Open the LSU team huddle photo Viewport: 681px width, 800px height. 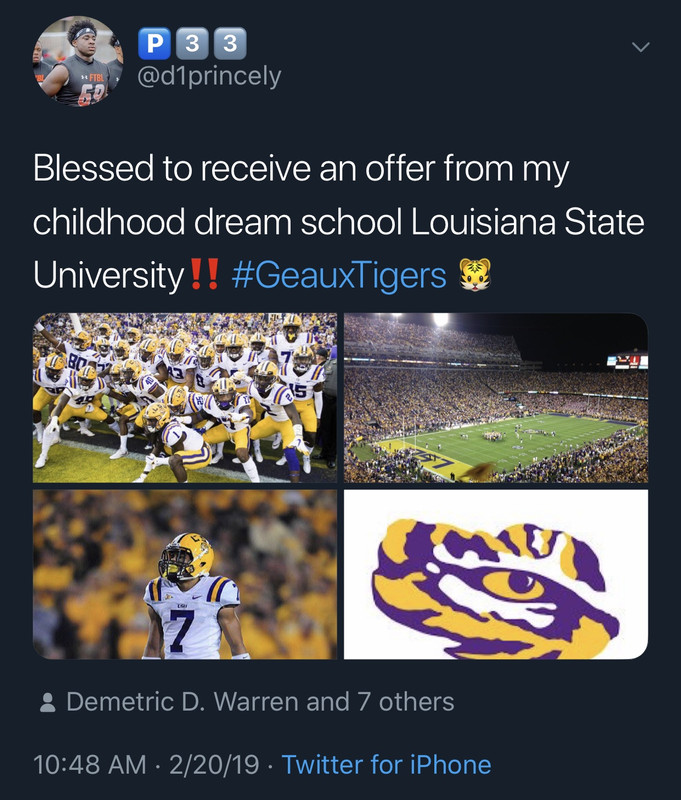185,397
